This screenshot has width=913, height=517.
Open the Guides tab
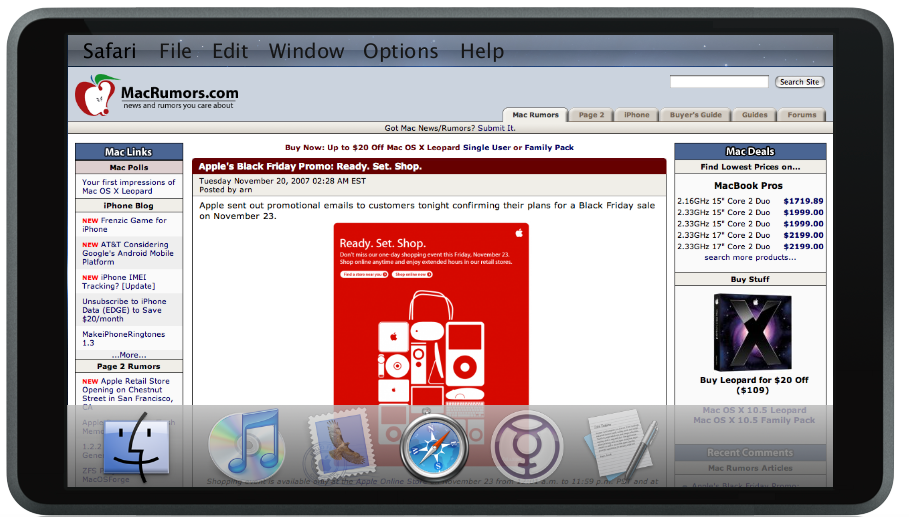click(x=755, y=115)
